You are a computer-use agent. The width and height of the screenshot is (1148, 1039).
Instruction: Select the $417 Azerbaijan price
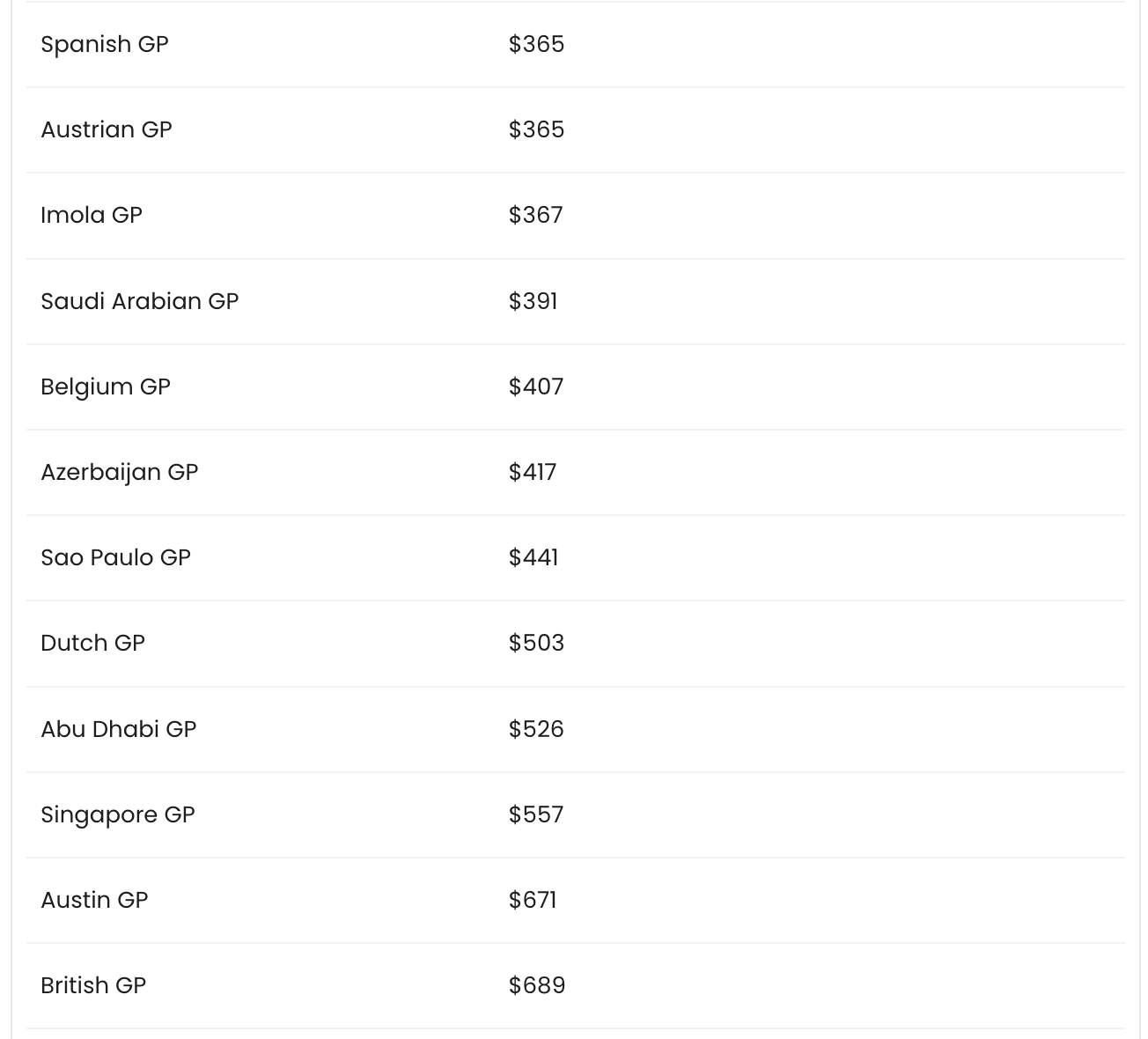tap(532, 472)
